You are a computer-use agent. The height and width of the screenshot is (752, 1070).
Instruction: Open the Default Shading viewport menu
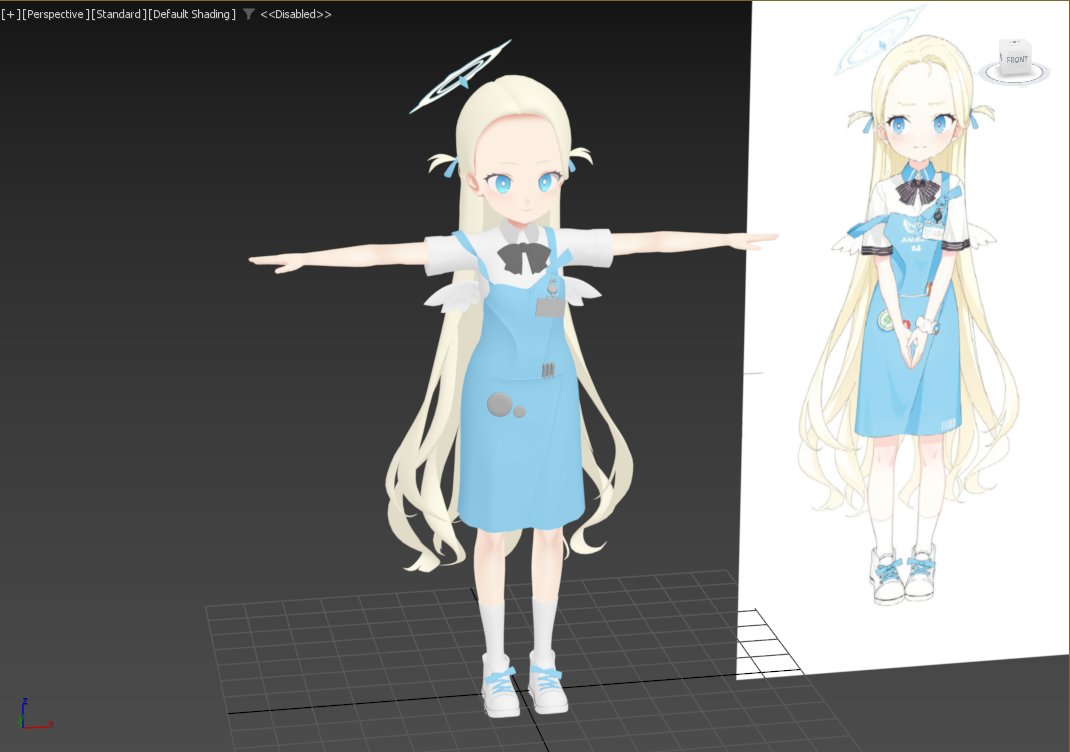click(192, 14)
